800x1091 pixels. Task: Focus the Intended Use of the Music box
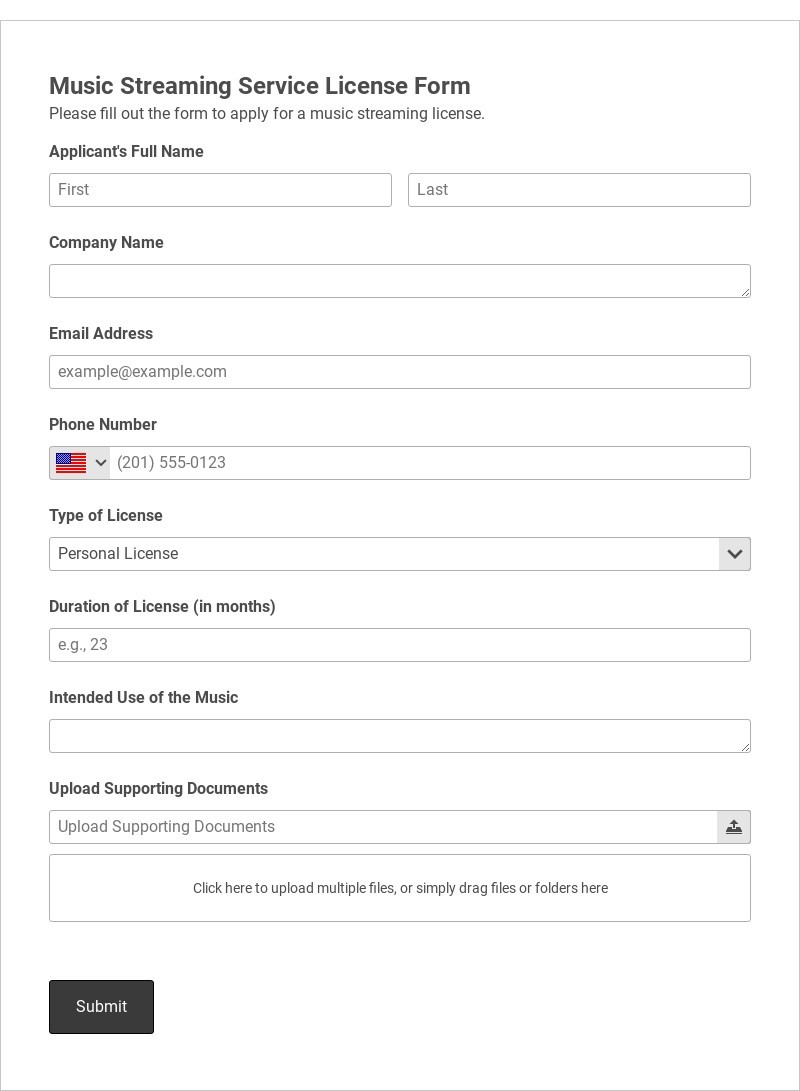pyautogui.click(x=399, y=736)
